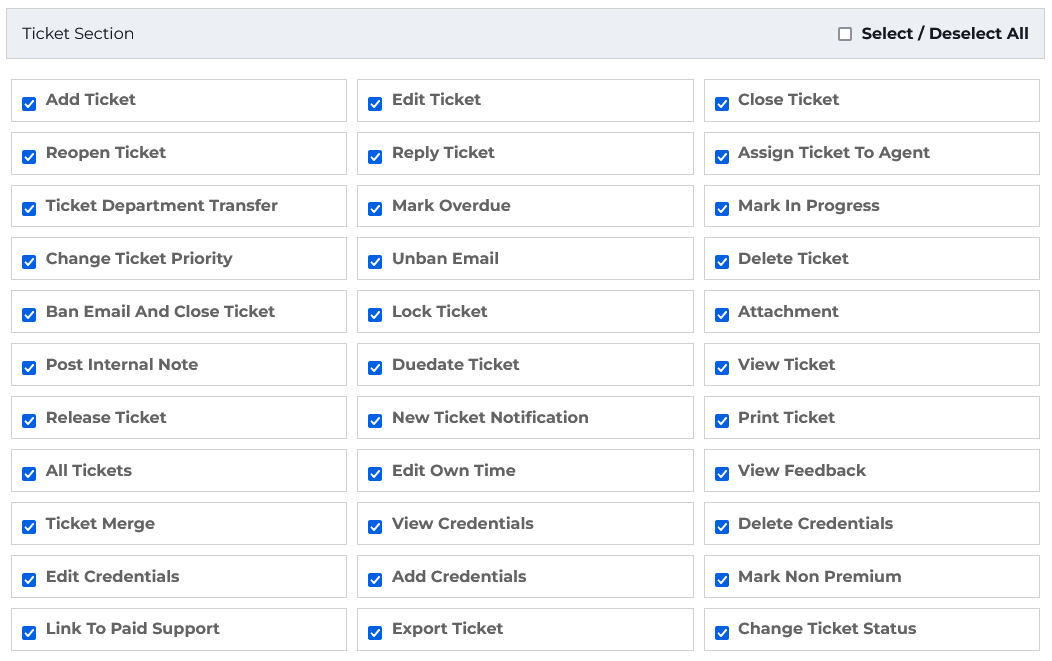Disable Post Internal Note permission
The width and height of the screenshot is (1052, 661).
[29, 369]
